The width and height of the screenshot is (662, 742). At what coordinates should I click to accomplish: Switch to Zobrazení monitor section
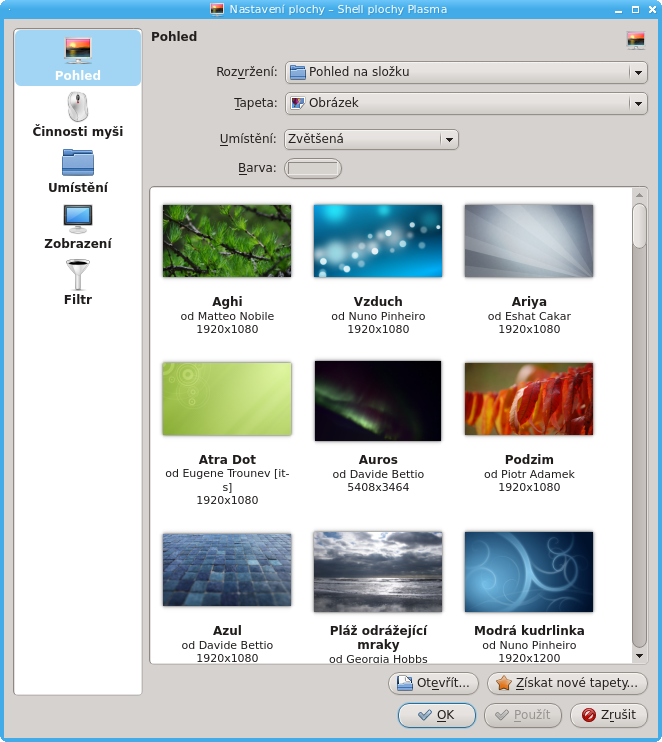78,227
